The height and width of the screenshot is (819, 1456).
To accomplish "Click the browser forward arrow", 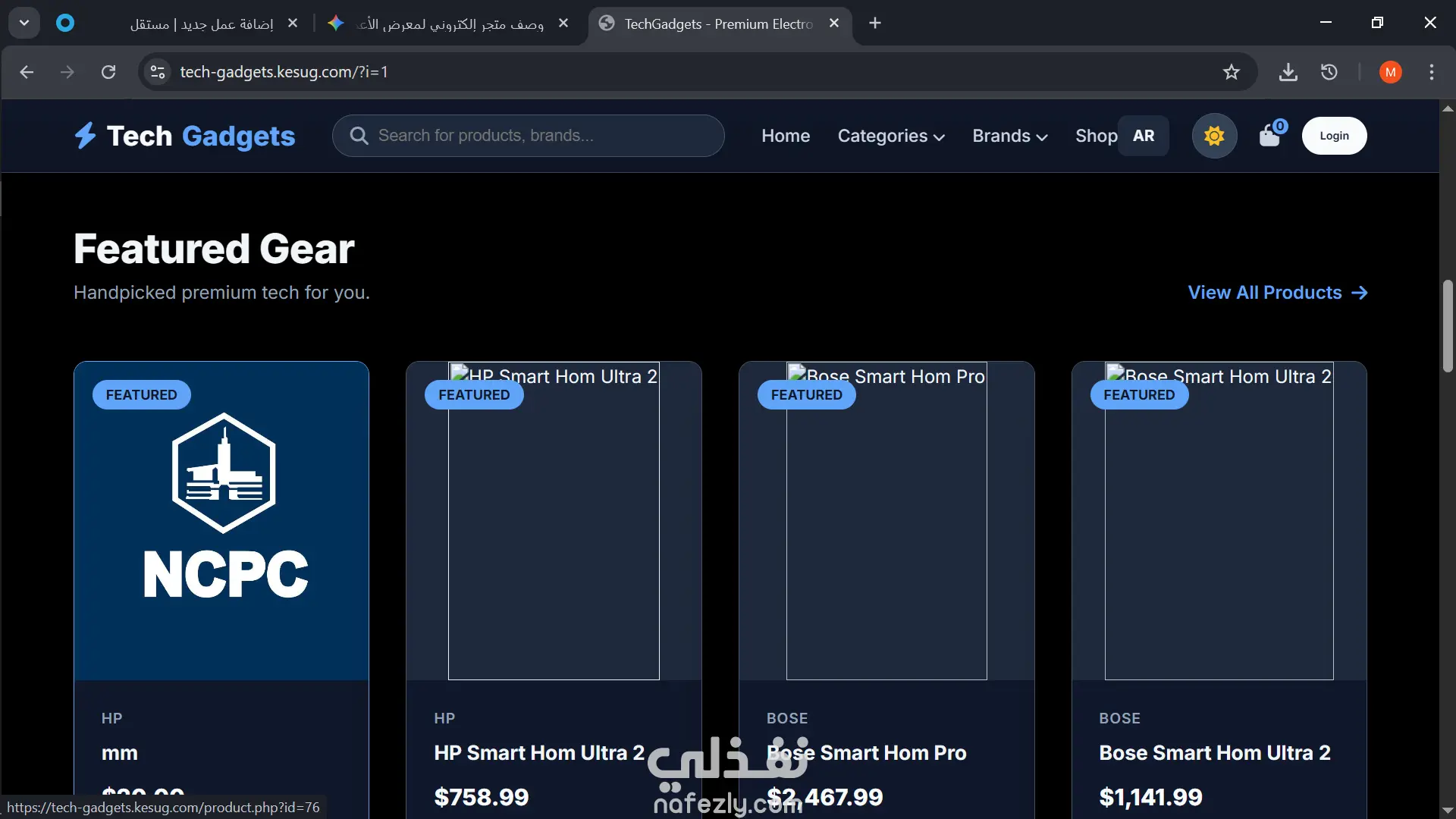I will point(67,72).
